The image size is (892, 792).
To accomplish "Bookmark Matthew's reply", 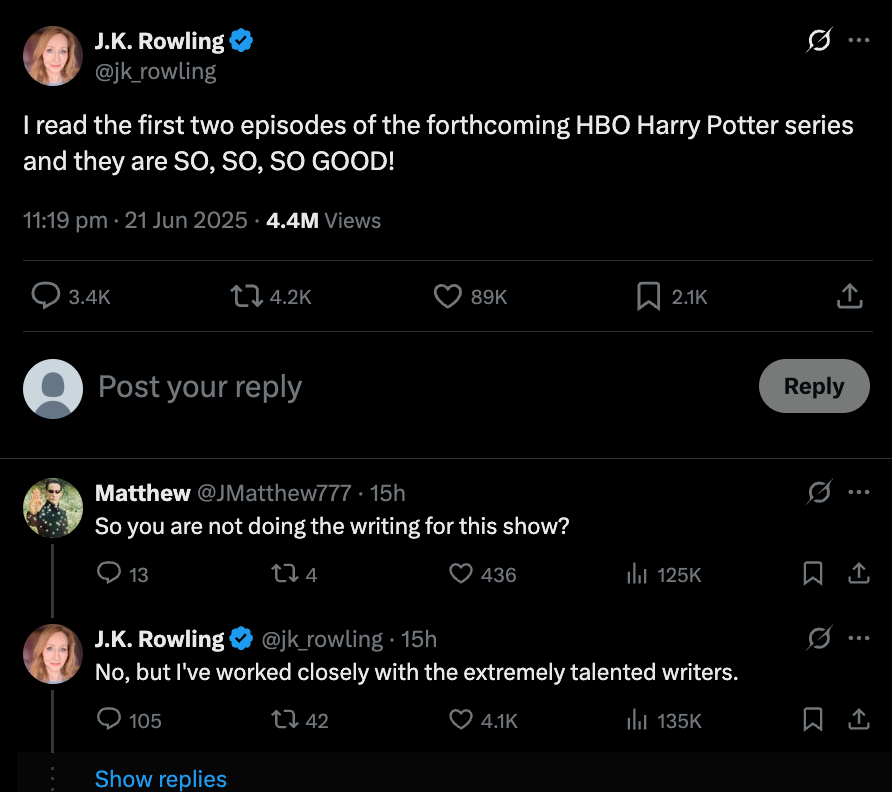I will click(812, 574).
